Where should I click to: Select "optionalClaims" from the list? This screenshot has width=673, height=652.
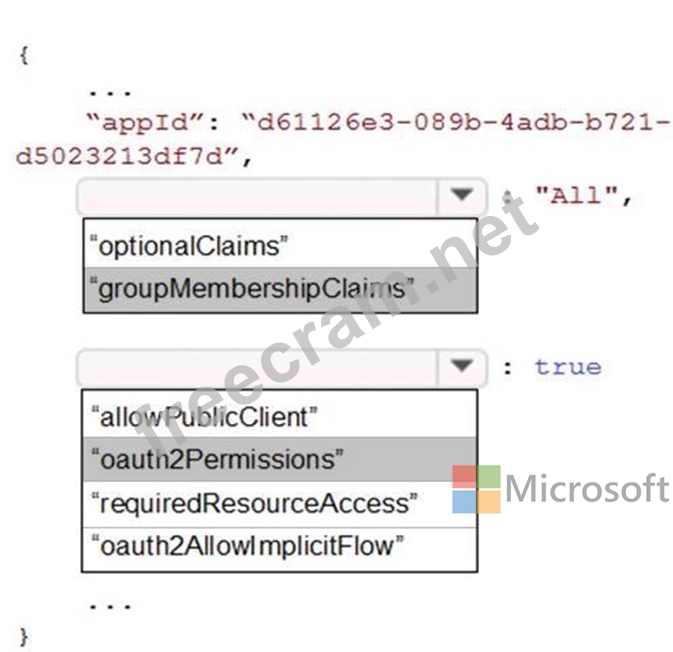point(280,245)
